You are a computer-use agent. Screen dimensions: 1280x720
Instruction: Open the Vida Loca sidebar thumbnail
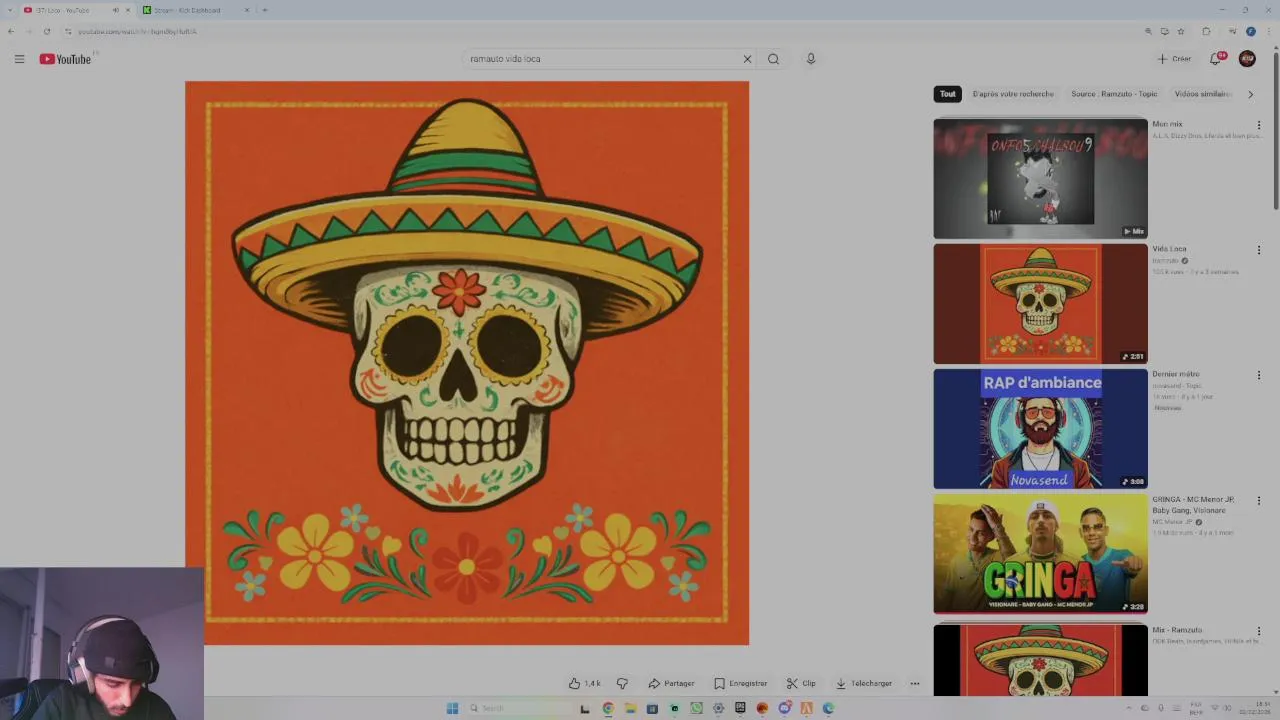1040,304
